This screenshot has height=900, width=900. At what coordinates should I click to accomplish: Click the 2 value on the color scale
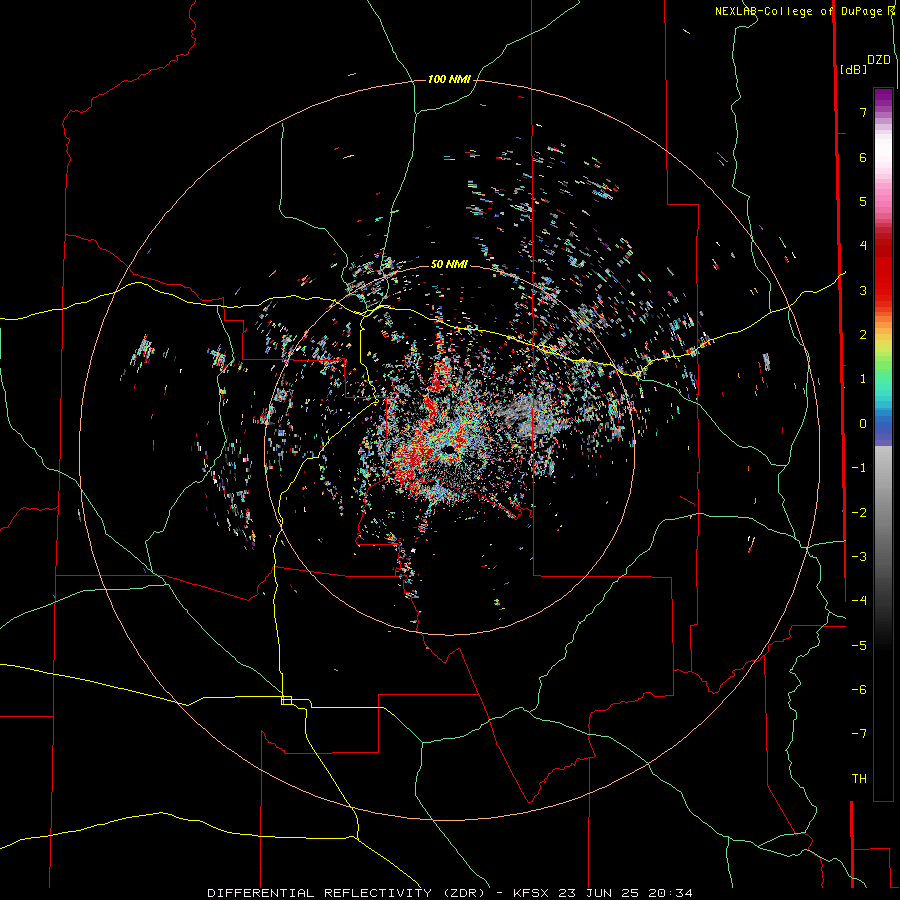[x=863, y=335]
